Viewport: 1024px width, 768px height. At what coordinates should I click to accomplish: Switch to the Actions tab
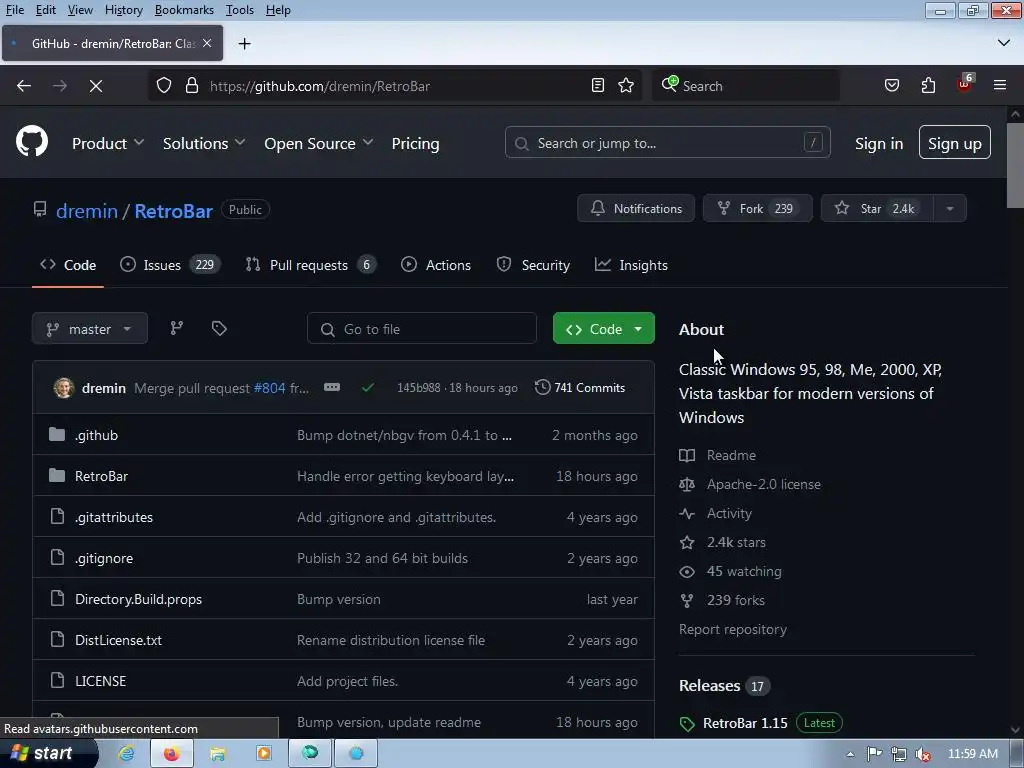tap(436, 265)
